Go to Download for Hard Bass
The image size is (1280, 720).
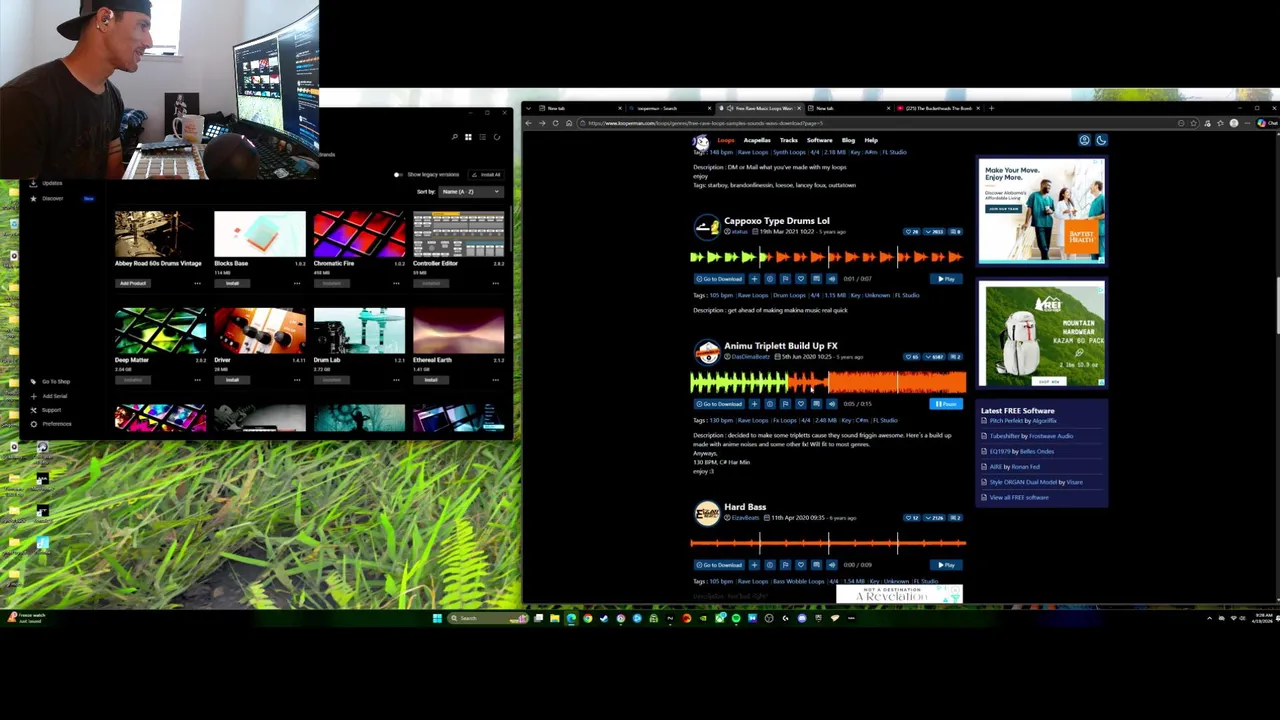pos(719,565)
